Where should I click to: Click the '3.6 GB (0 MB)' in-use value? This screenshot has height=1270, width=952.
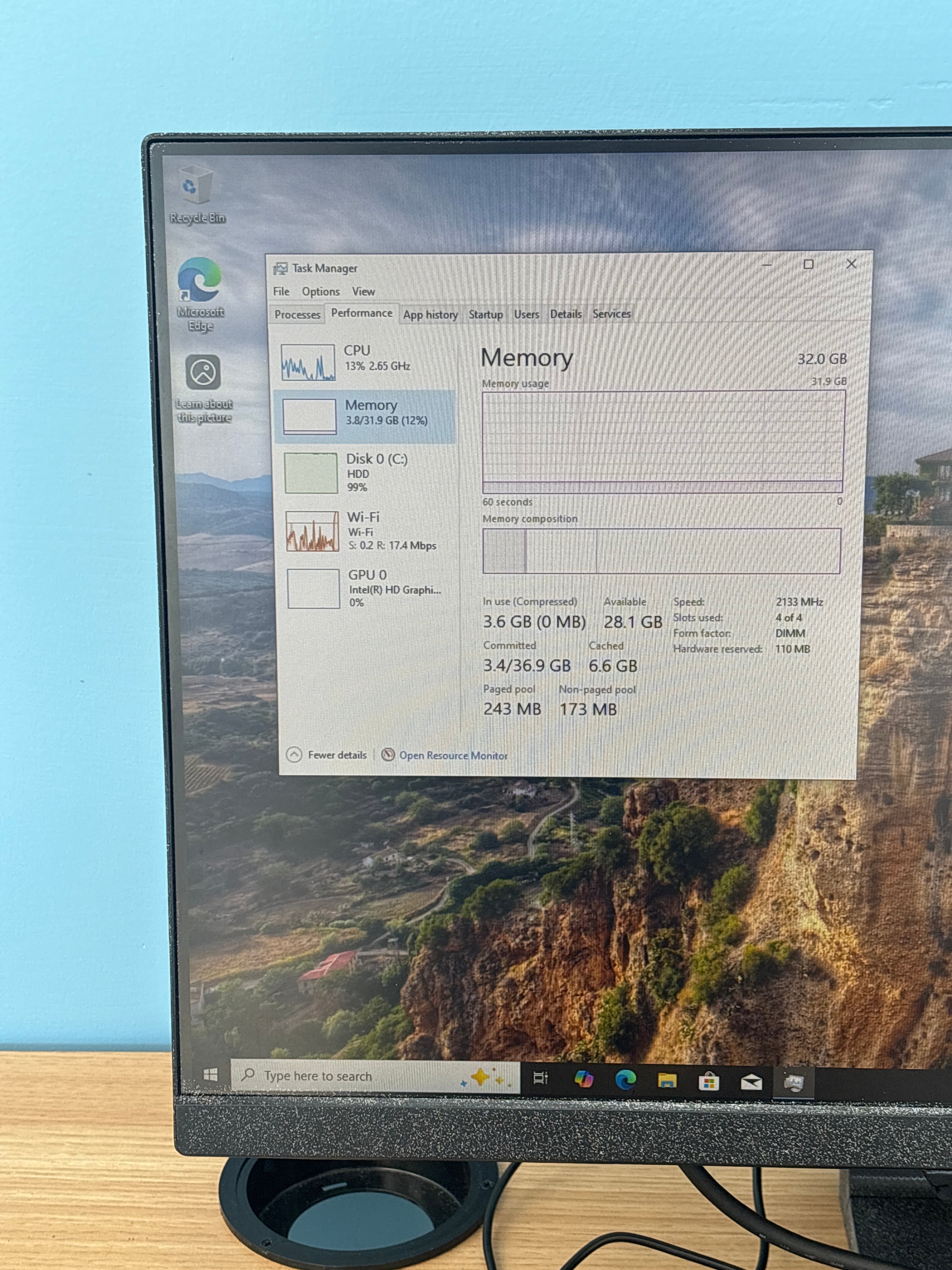point(534,622)
